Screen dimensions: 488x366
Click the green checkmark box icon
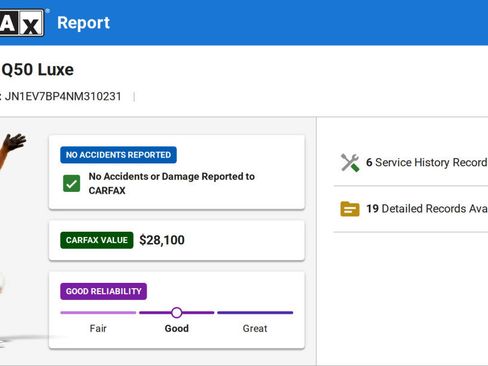click(72, 183)
